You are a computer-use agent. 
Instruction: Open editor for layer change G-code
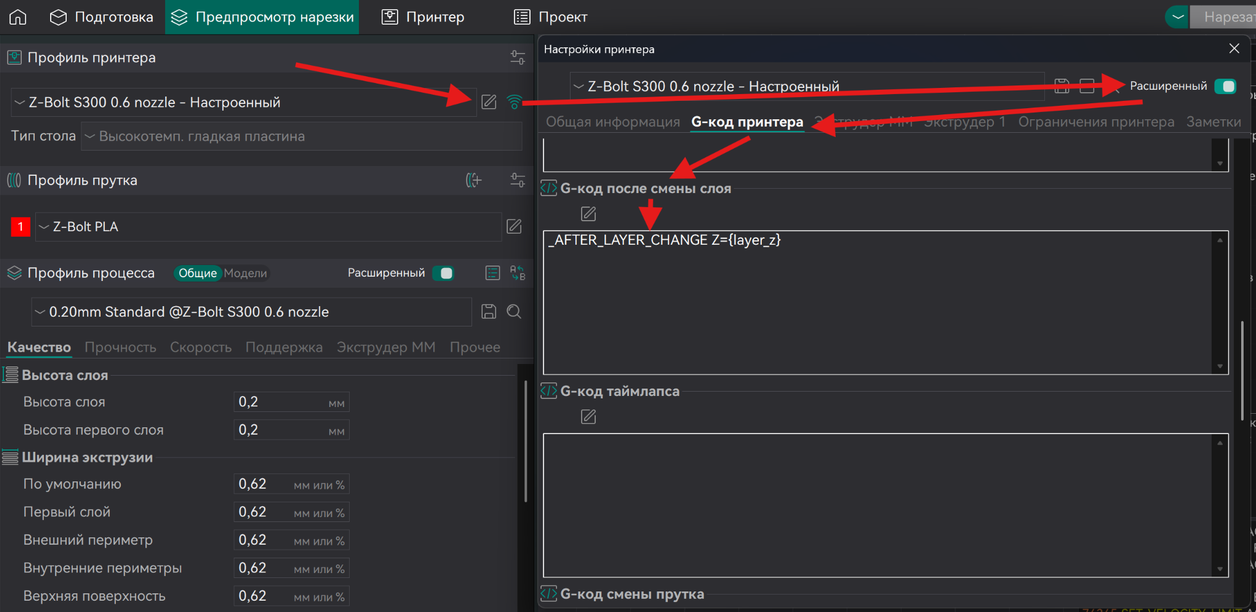[588, 214]
